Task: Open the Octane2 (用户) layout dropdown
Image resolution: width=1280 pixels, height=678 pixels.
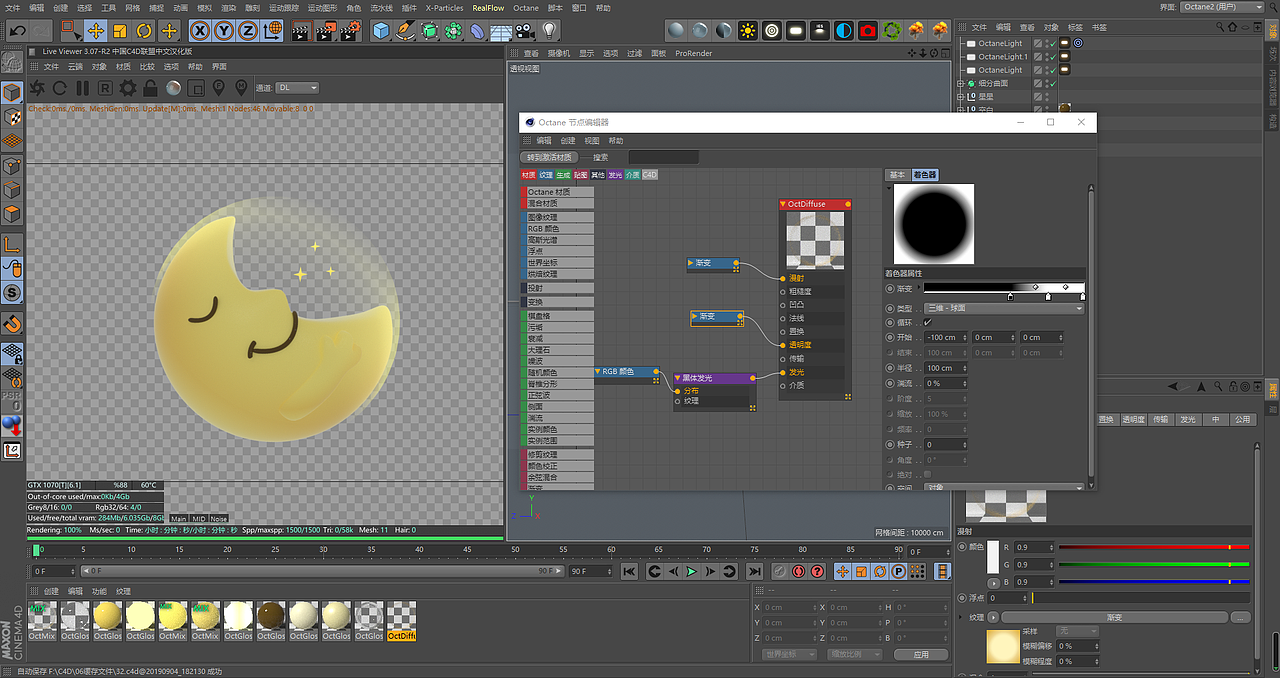Action: click(x=1222, y=7)
